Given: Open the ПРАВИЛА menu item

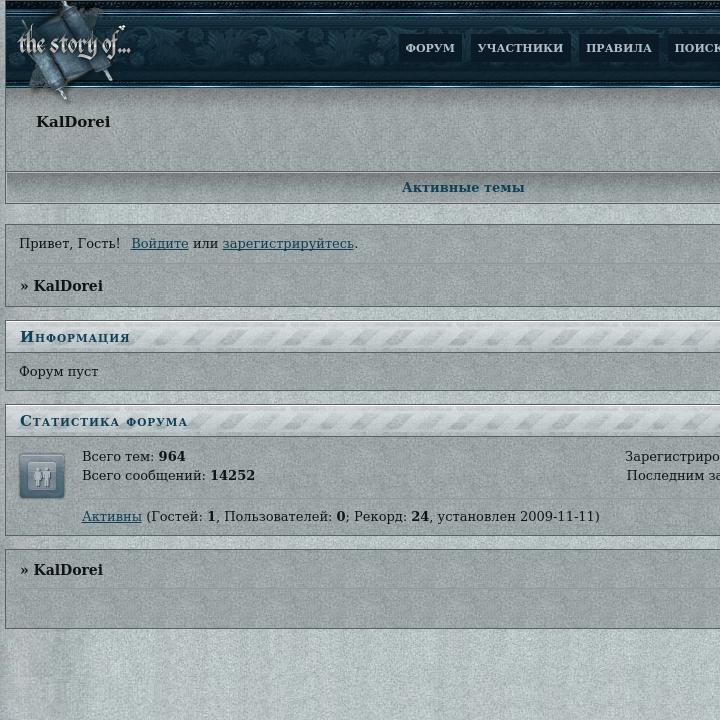Looking at the screenshot, I should [619, 48].
